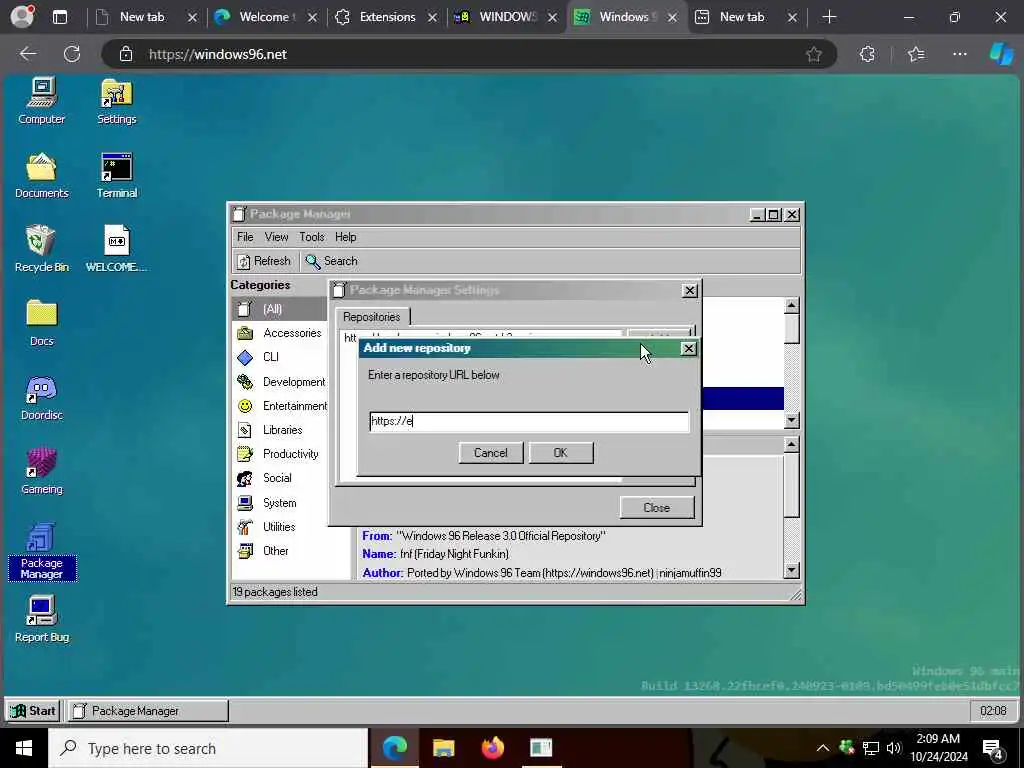Select the Documents folder icon
This screenshot has width=1024, height=768.
tap(42, 174)
